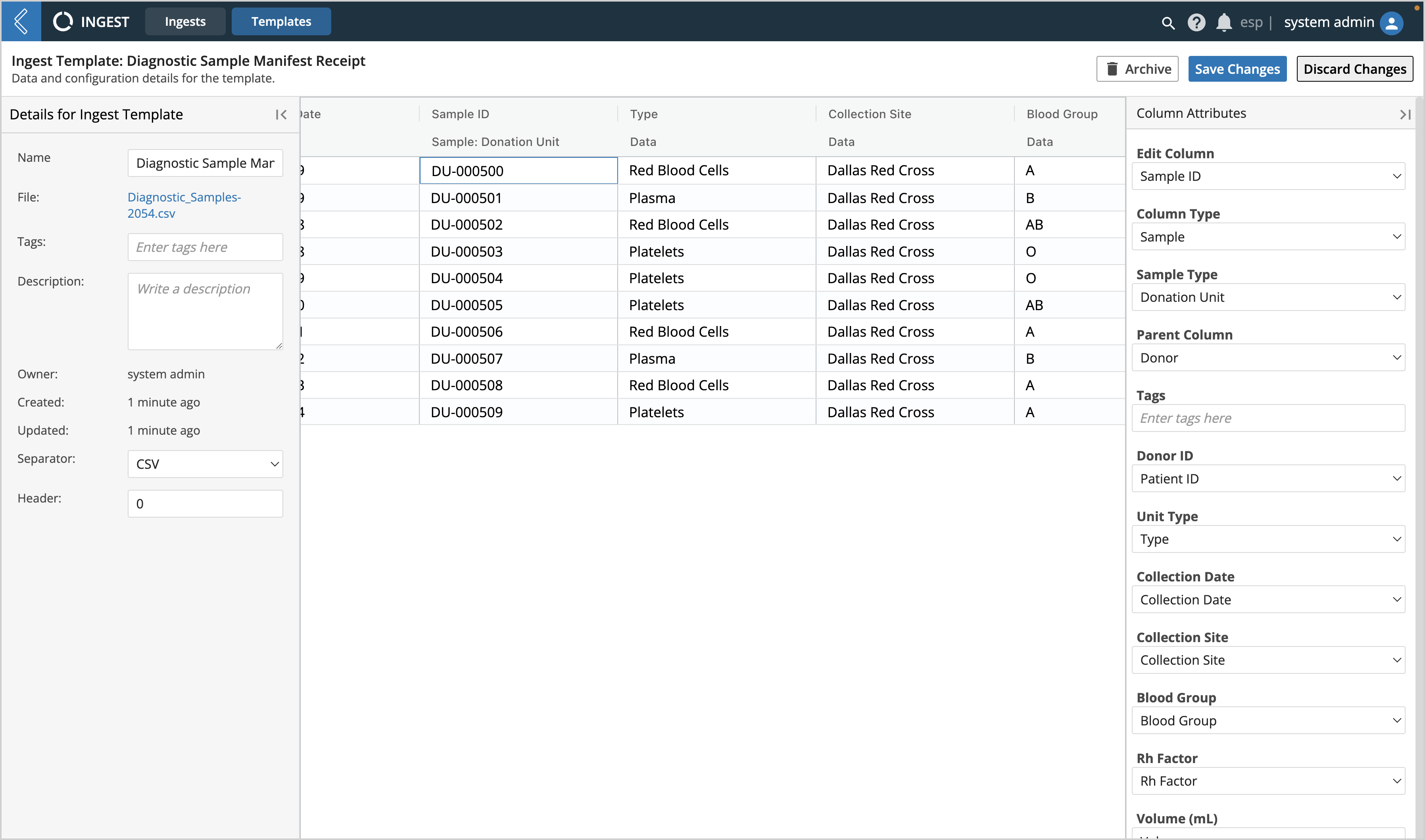Click the notifications bell icon
Image resolution: width=1425 pixels, height=840 pixels.
click(1224, 21)
